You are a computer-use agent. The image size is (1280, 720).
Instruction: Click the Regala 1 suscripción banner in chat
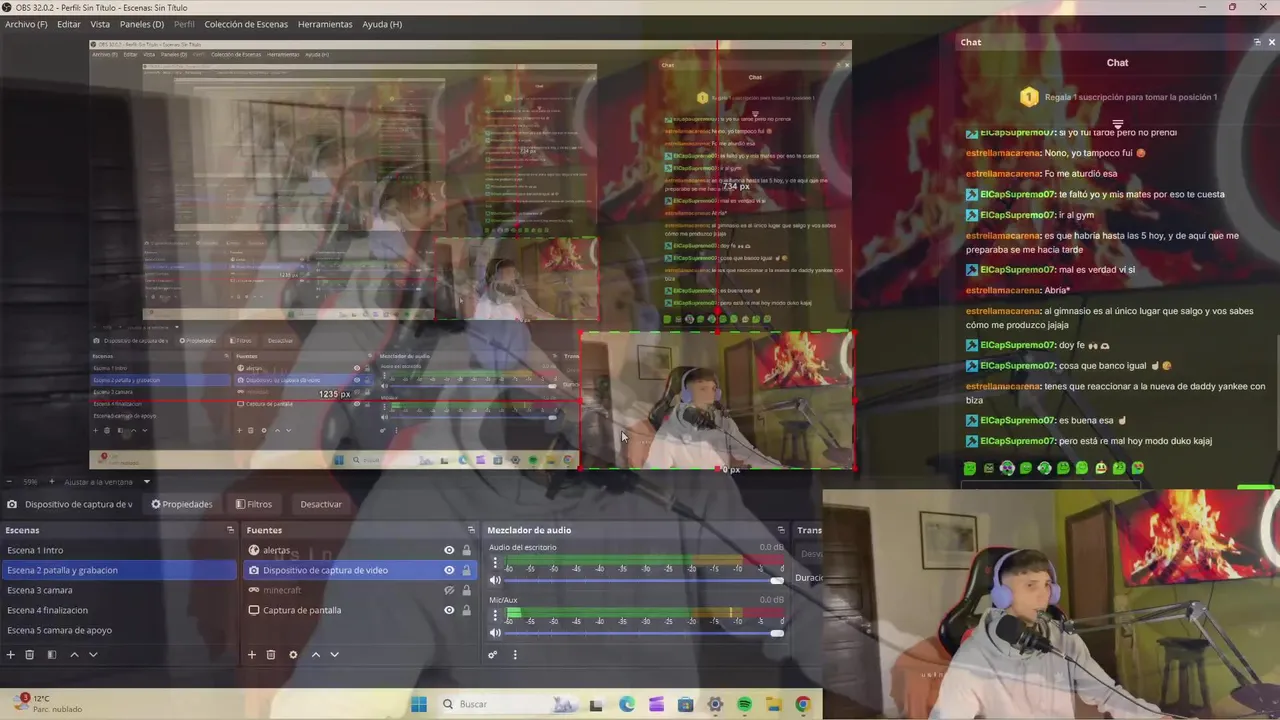pyautogui.click(x=1118, y=97)
